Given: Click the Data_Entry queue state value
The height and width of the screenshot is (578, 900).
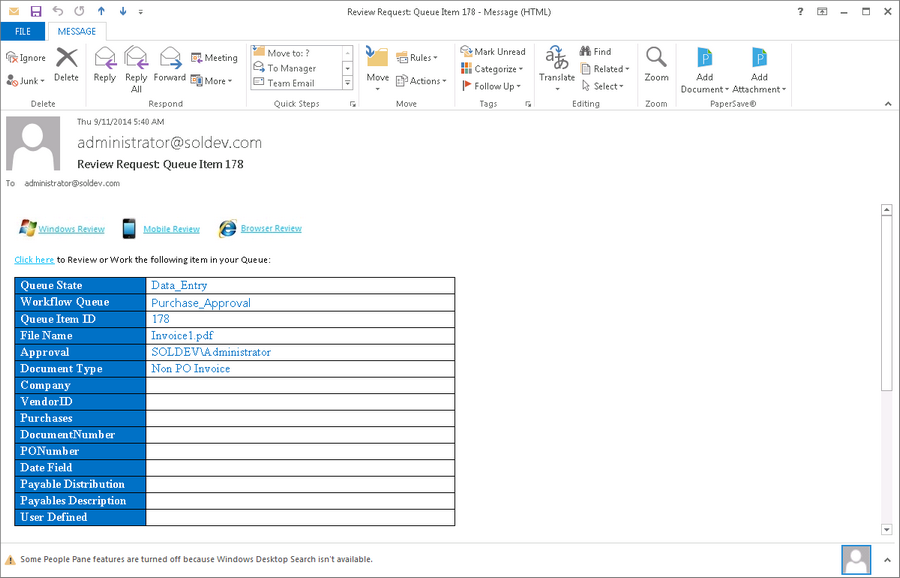Looking at the screenshot, I should point(179,285).
